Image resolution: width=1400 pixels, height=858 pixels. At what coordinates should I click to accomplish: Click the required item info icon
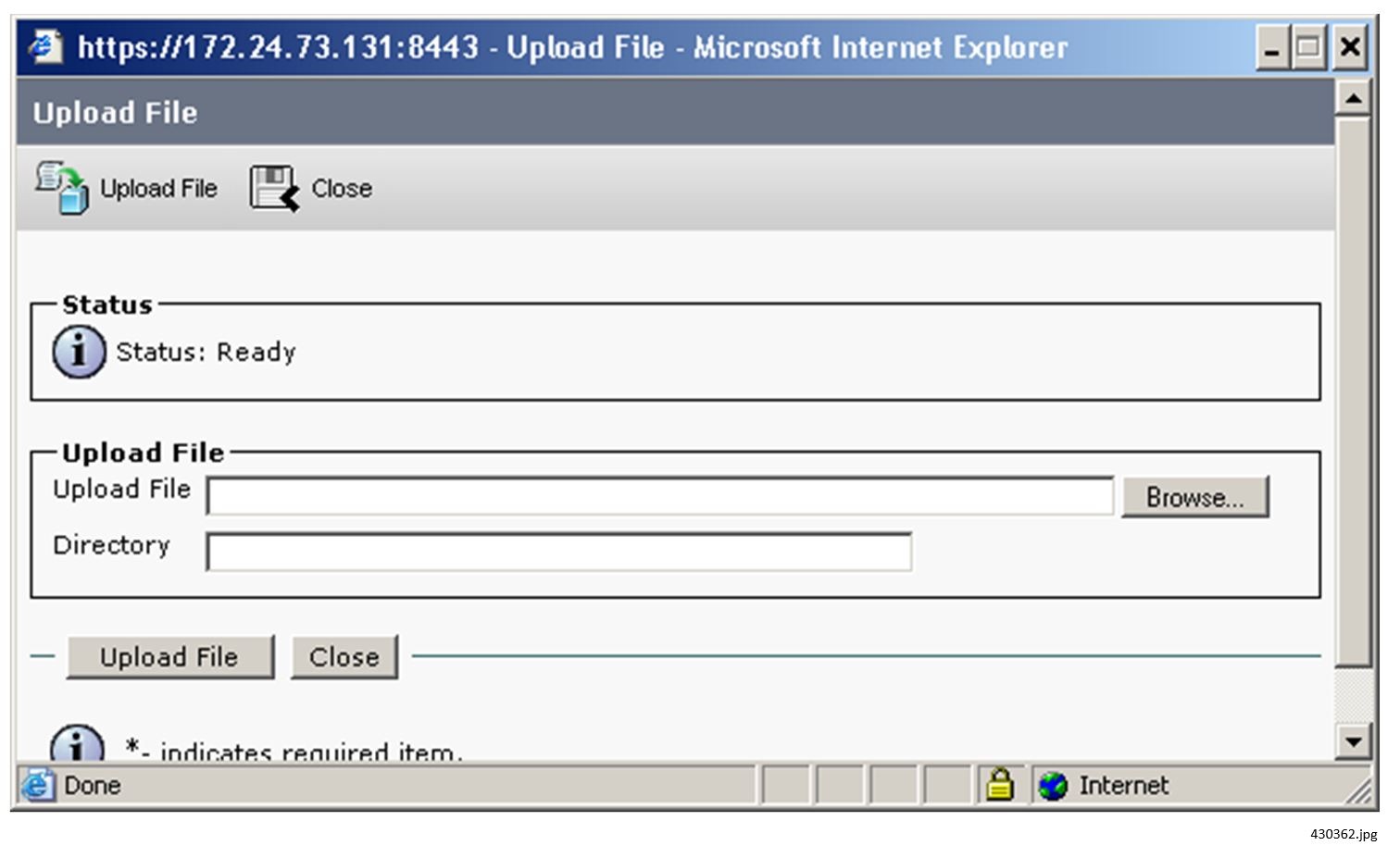coord(76,743)
